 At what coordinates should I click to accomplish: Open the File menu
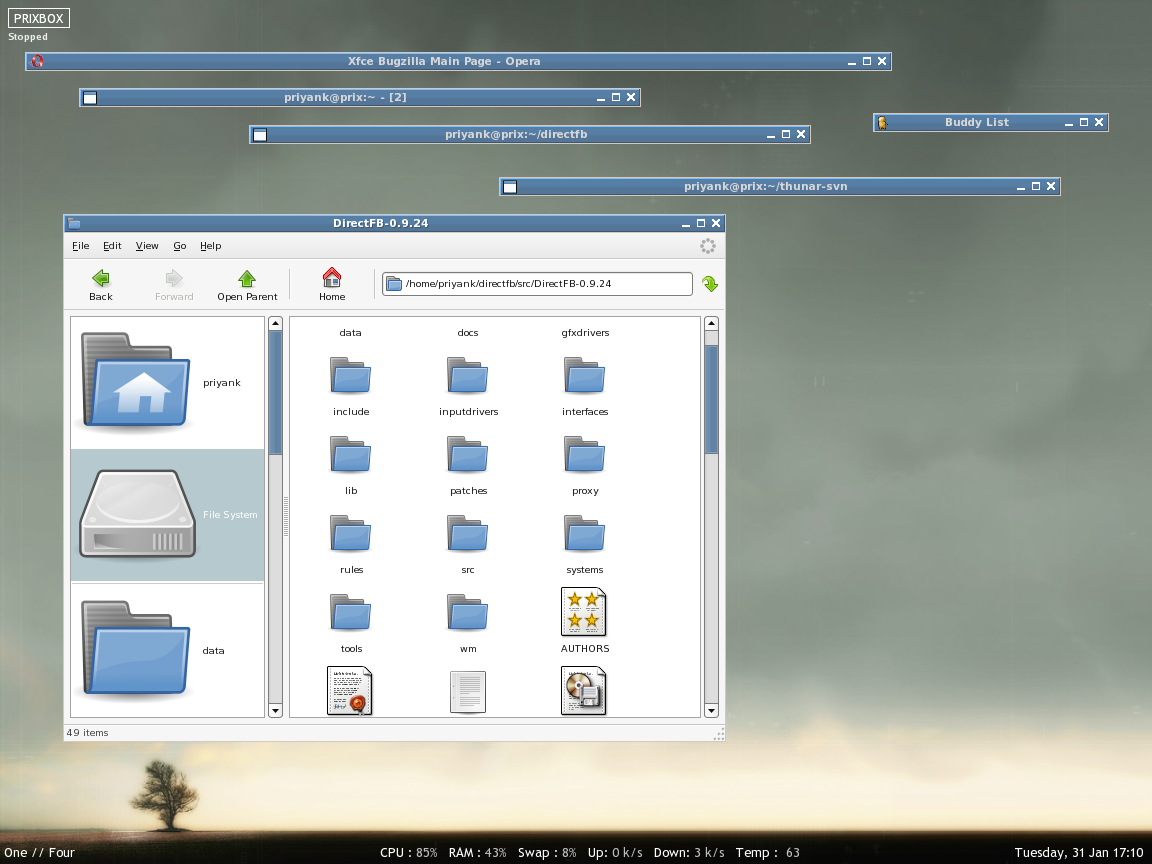coord(80,246)
